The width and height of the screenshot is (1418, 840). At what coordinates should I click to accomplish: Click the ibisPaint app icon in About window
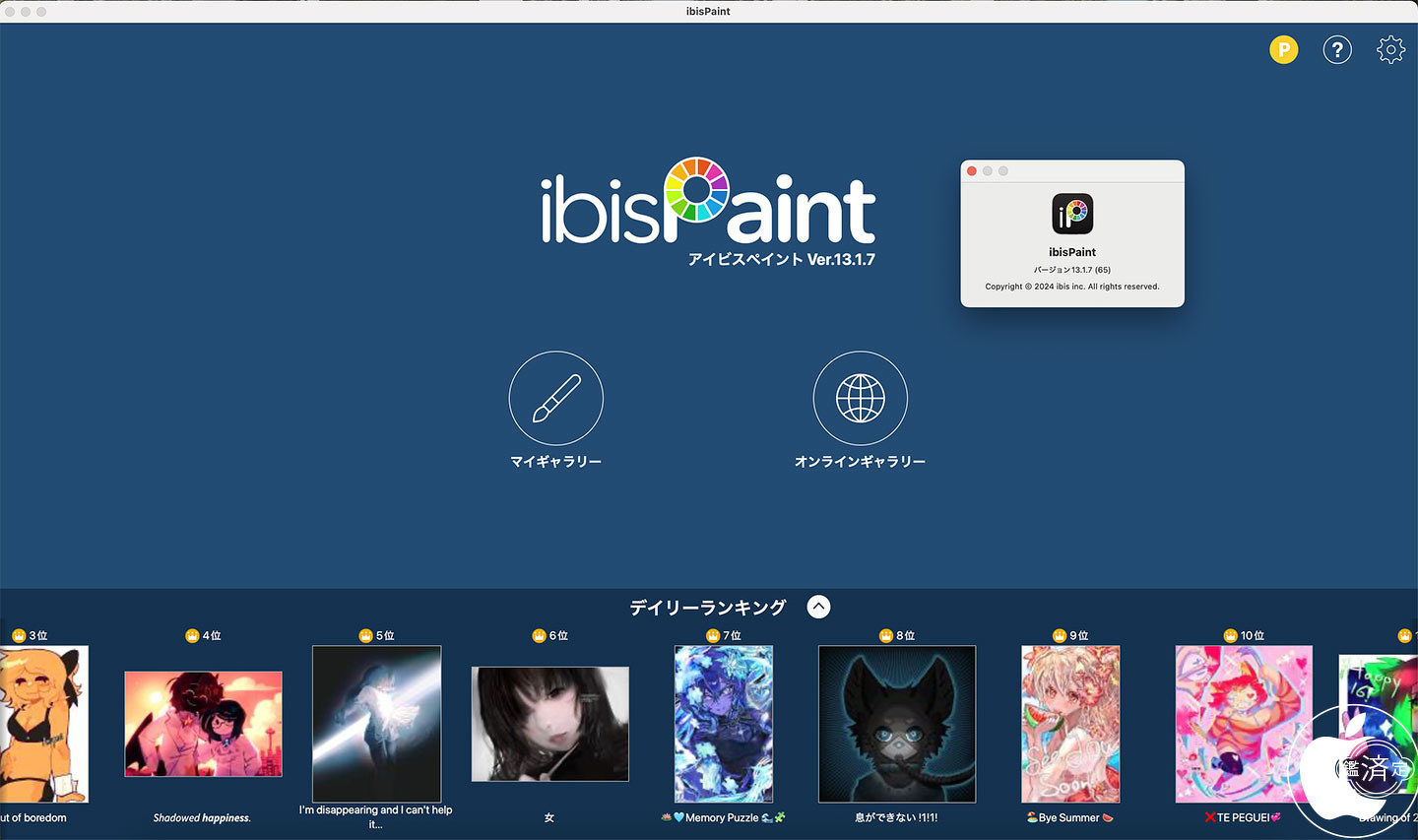click(1072, 214)
